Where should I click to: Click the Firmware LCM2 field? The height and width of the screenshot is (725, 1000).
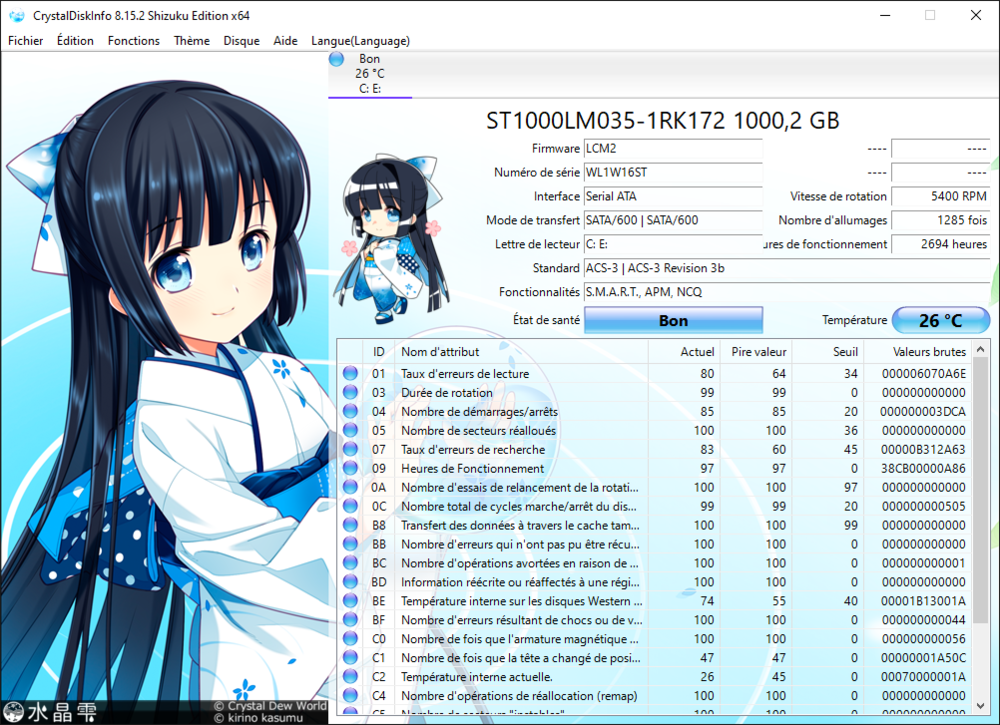672,149
